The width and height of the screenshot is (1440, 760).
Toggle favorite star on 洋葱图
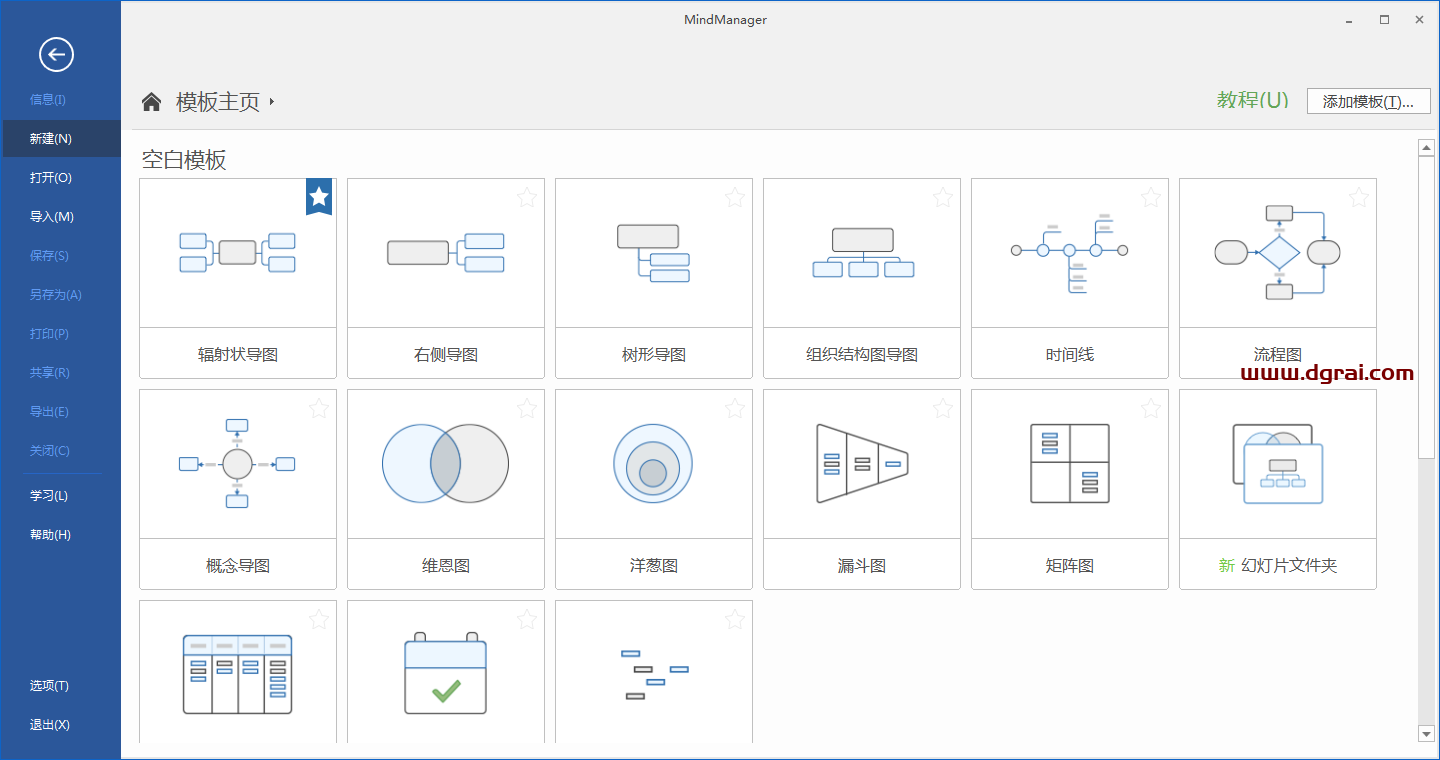(735, 409)
